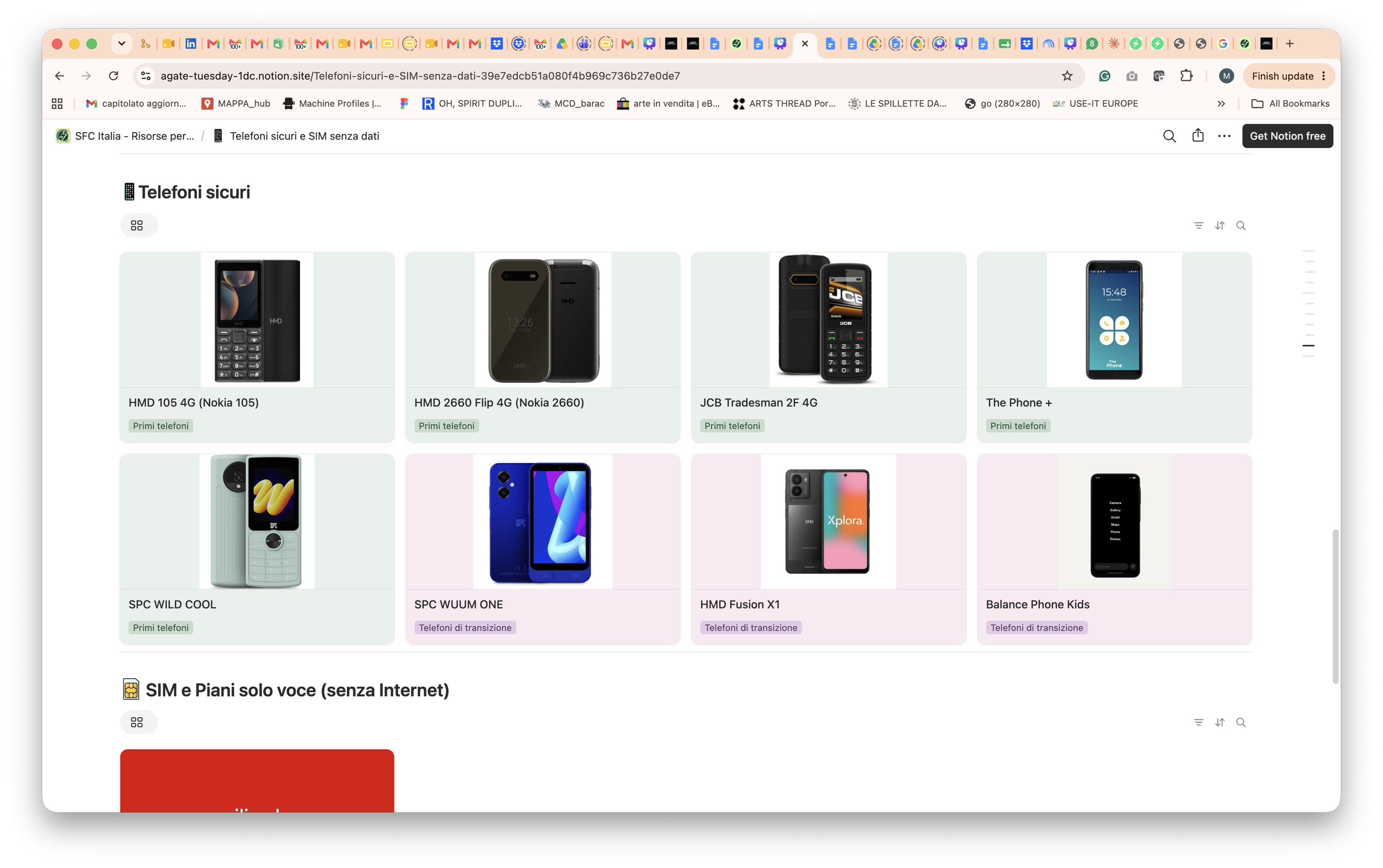
Task: Switch to the LinkedIn tab
Action: (191, 44)
